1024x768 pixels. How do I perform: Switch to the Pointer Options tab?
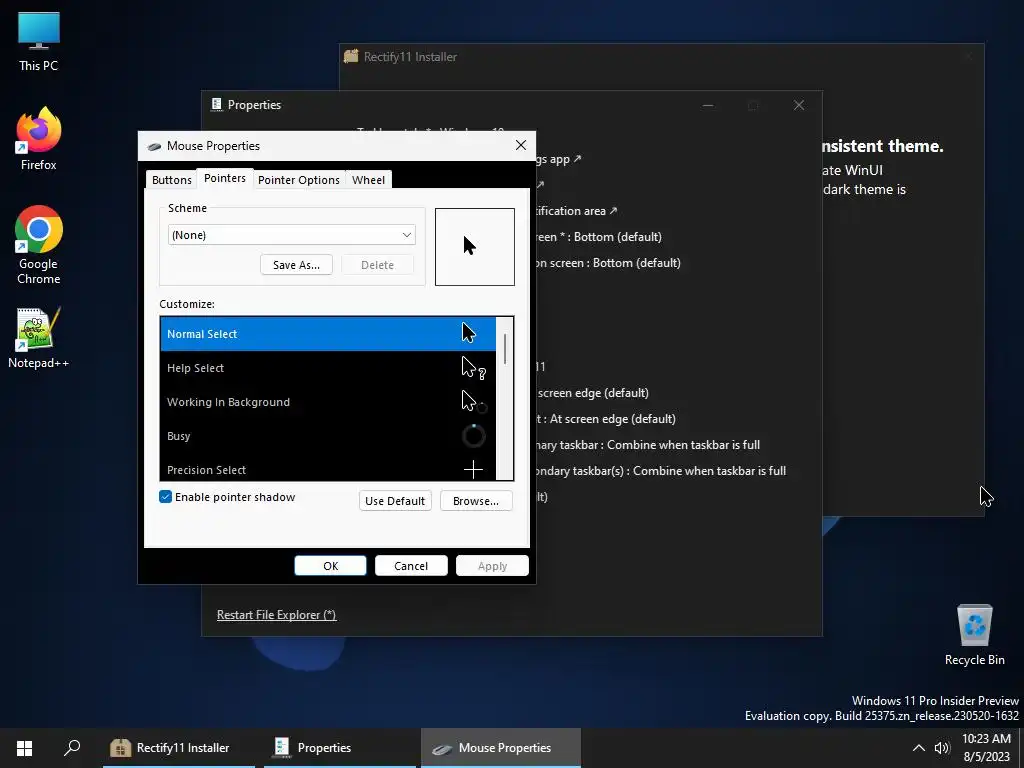point(298,180)
